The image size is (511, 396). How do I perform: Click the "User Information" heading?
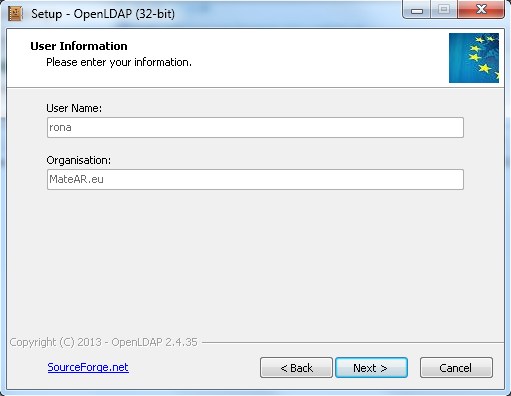click(79, 46)
